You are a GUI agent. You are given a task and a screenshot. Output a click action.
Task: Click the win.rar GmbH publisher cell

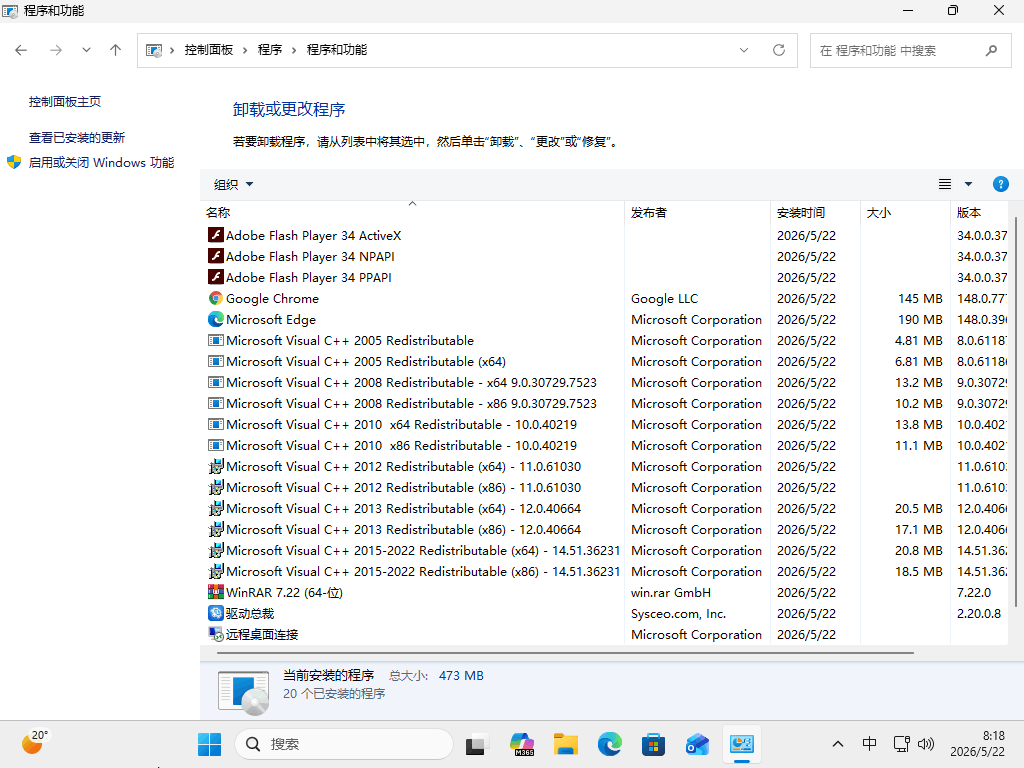[671, 592]
